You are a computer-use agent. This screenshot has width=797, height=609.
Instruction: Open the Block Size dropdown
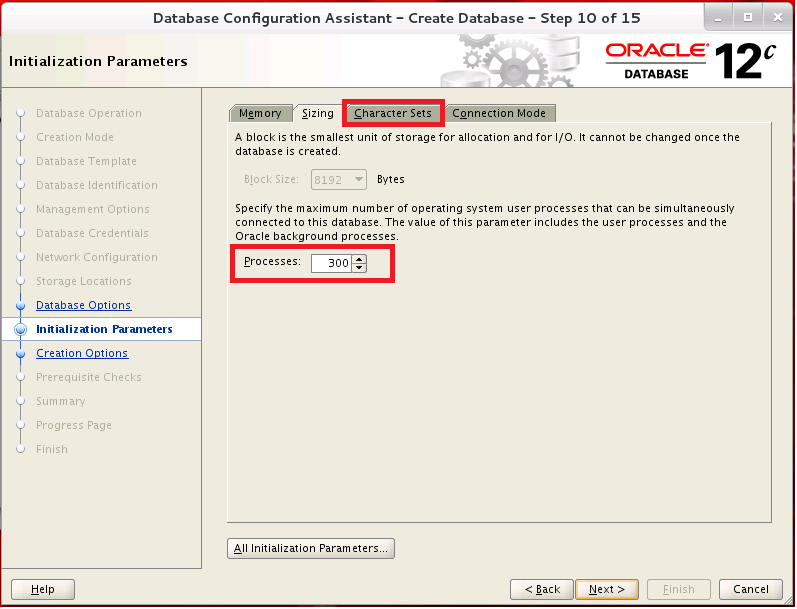[340, 179]
